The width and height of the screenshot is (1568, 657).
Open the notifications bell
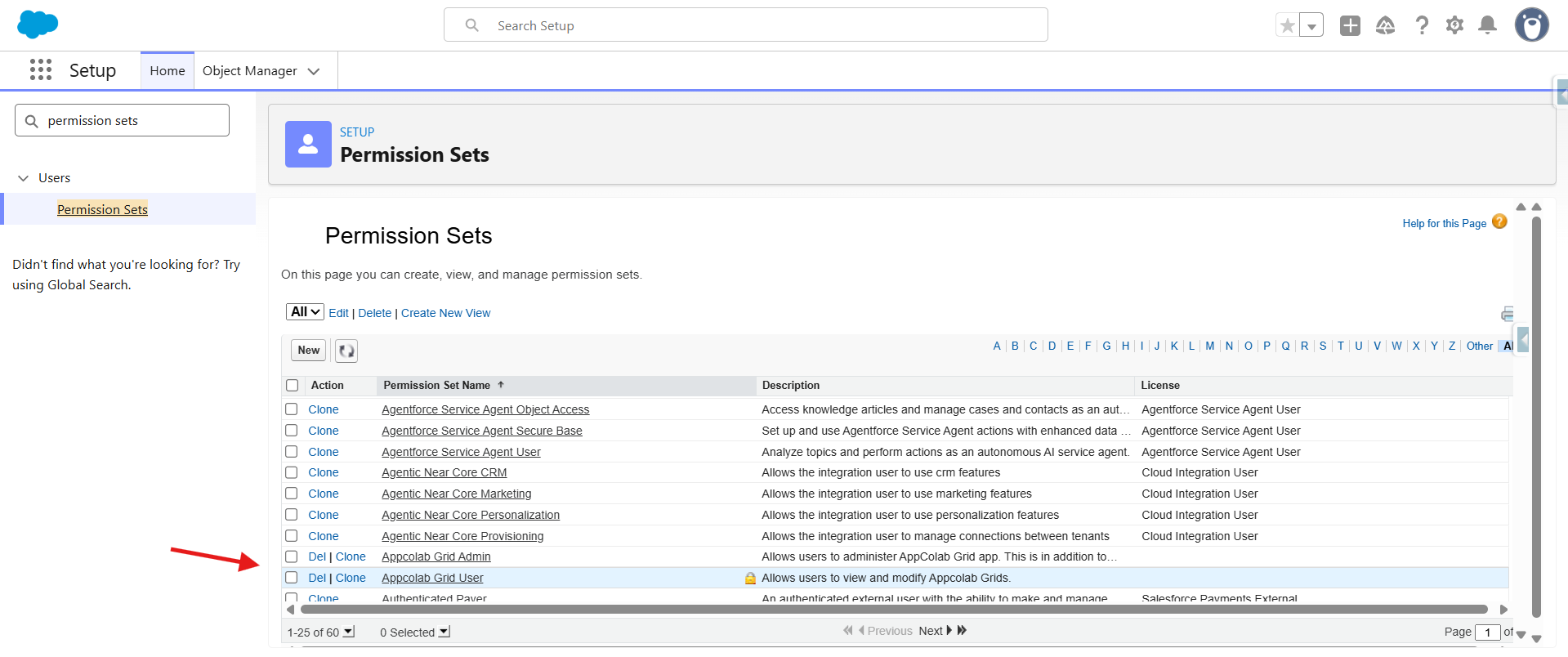[x=1488, y=25]
